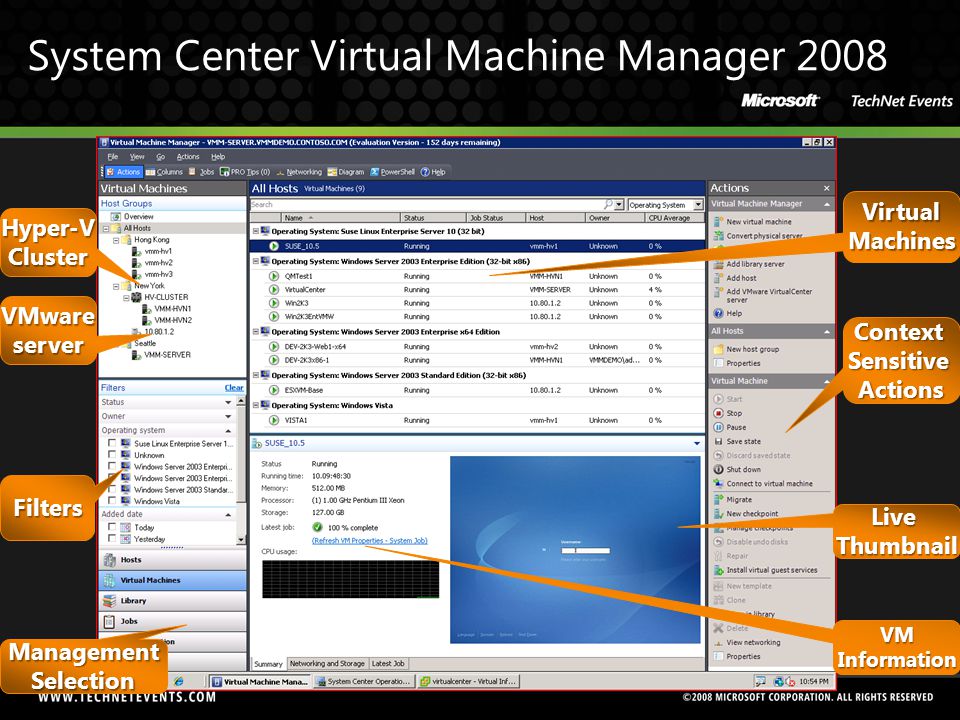Collapse the Operating system filter section
The image size is (960, 720).
coord(228,430)
